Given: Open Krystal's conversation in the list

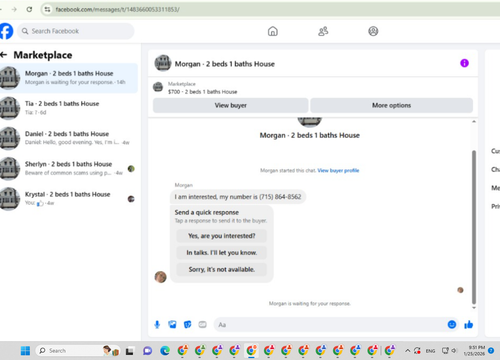Looking at the screenshot, I should pyautogui.click(x=69, y=199).
